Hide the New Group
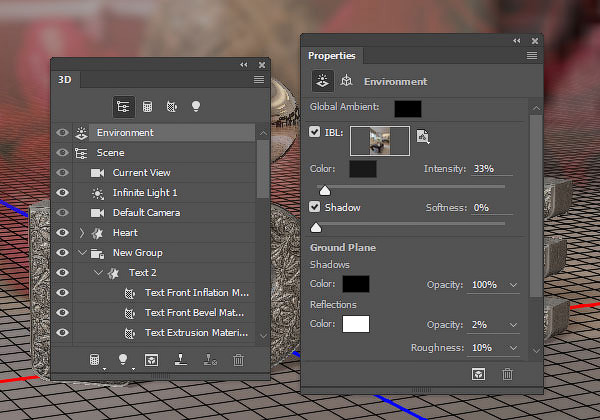 62,252
